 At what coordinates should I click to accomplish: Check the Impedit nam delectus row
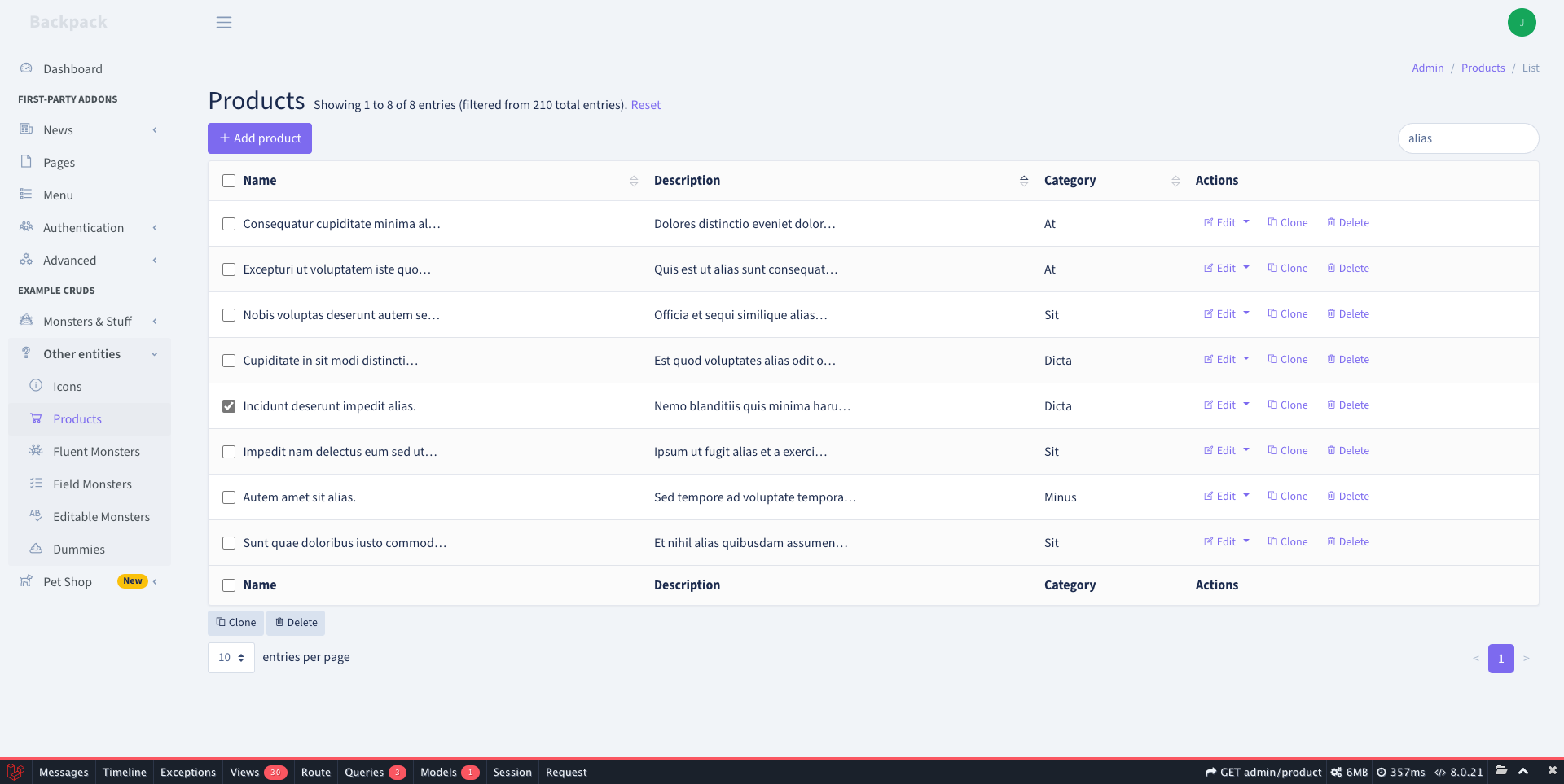point(229,452)
